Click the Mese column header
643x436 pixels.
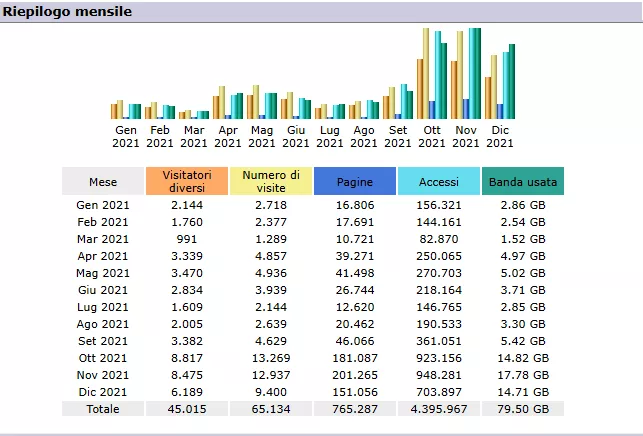click(103, 181)
